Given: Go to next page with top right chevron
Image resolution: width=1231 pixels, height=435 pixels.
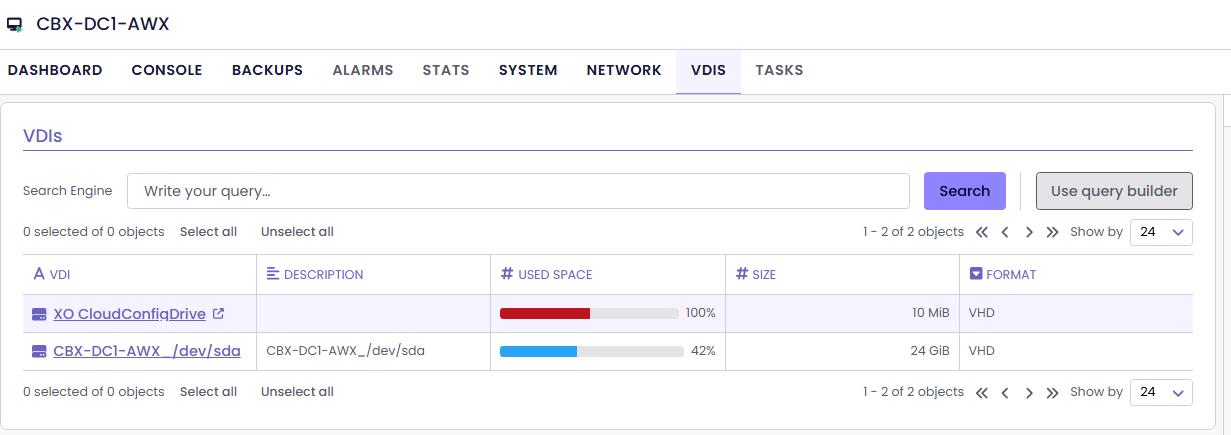Looking at the screenshot, I should [1029, 232].
